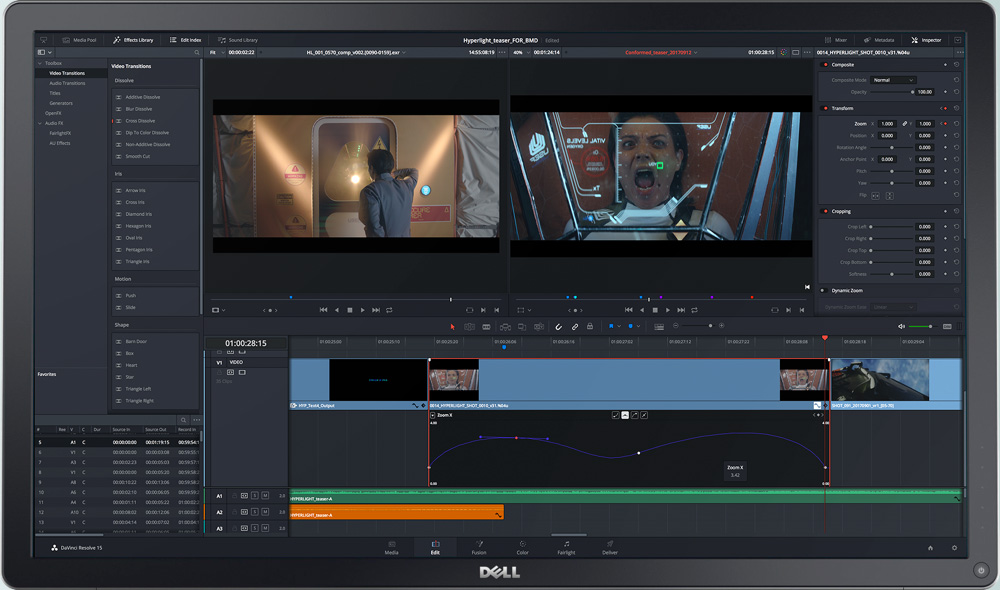This screenshot has height=590, width=1000.
Task: Toggle the Composite section enable dot
Action: tap(825, 65)
